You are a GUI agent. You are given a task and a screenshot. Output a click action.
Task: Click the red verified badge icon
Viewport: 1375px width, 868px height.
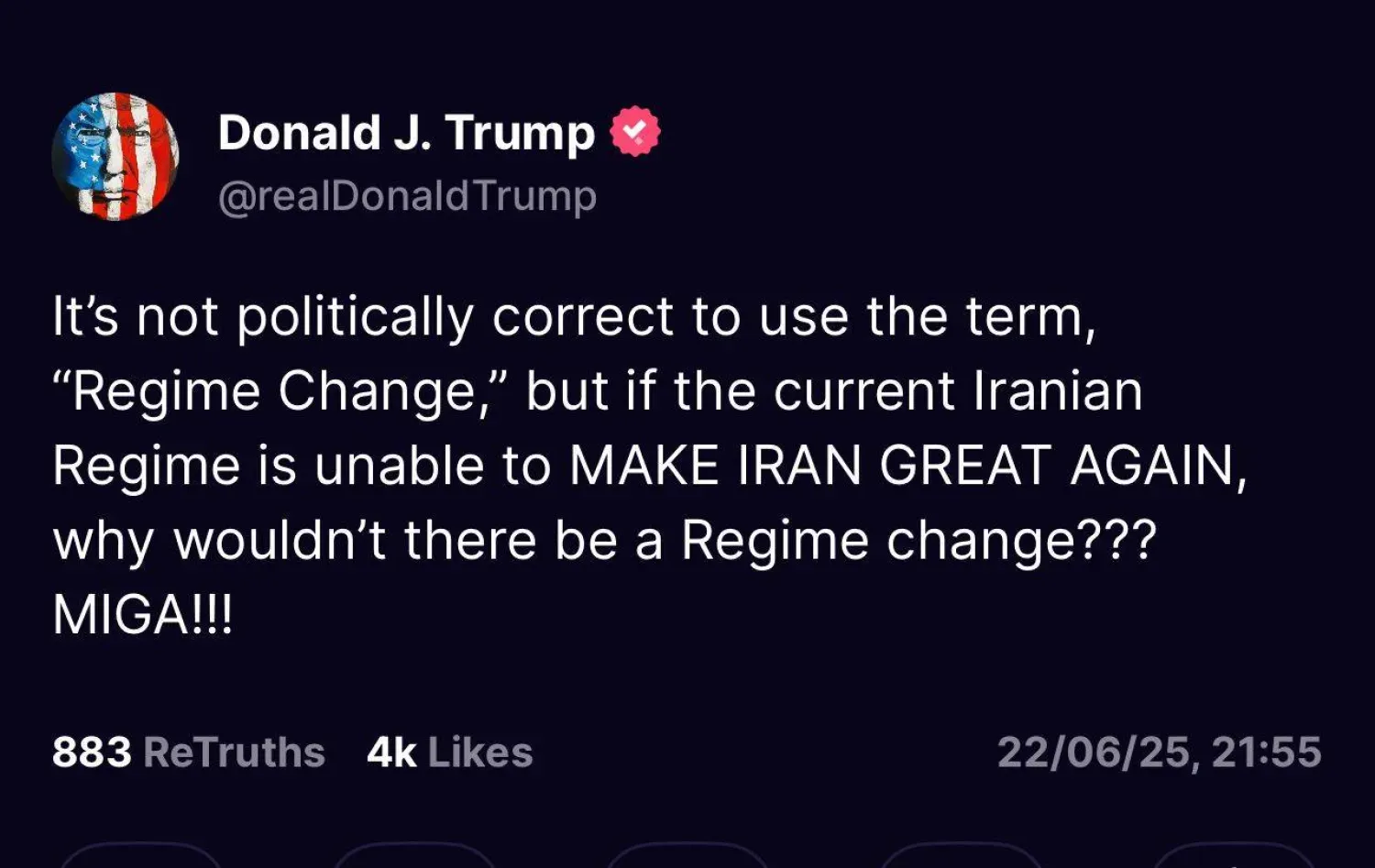635,133
